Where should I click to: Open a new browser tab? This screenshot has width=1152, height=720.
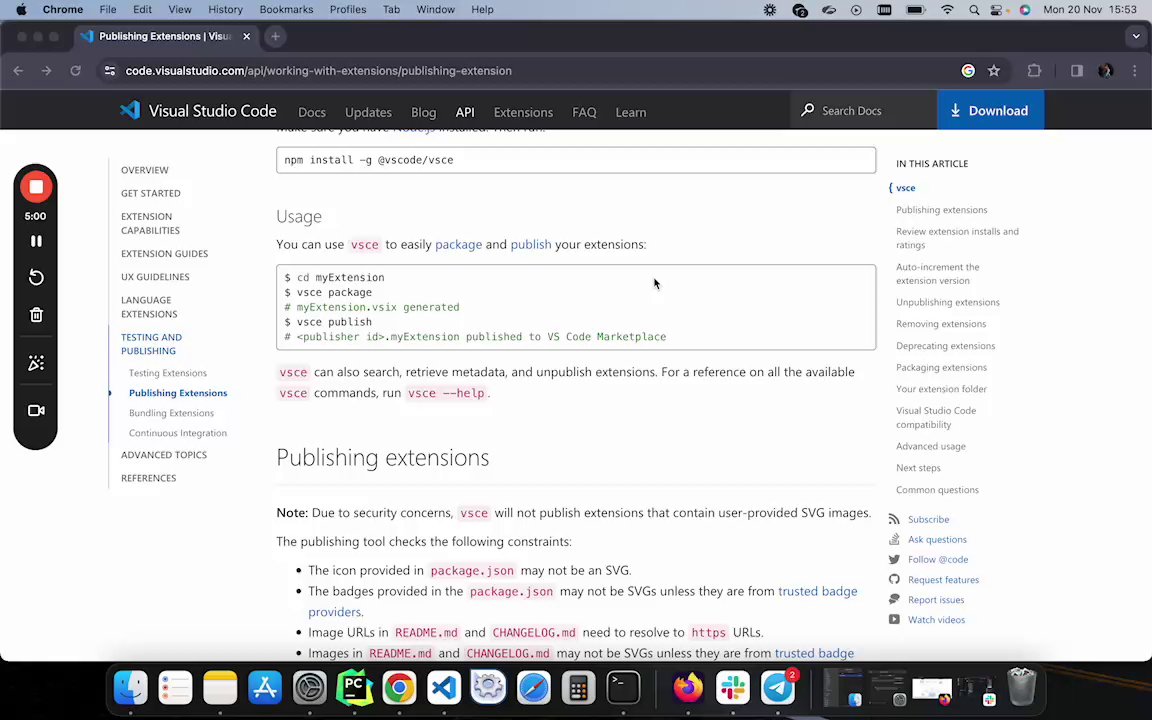click(275, 36)
